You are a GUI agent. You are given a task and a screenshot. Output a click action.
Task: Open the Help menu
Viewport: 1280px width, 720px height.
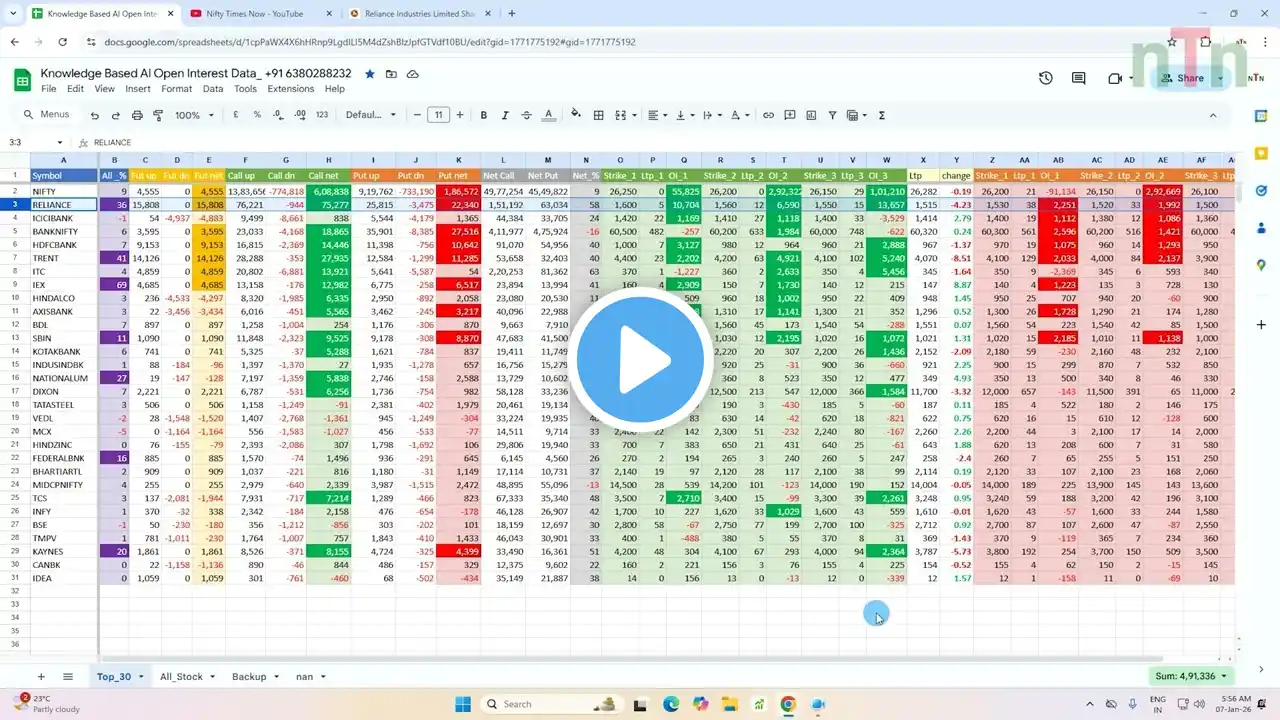click(x=334, y=89)
